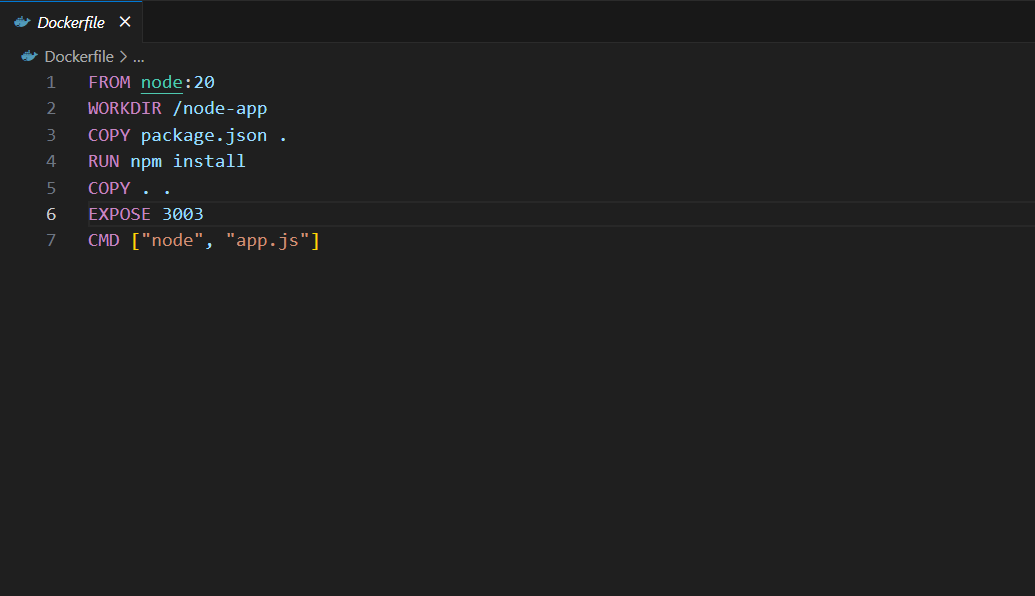Click line number 7 in the gutter

coord(51,240)
